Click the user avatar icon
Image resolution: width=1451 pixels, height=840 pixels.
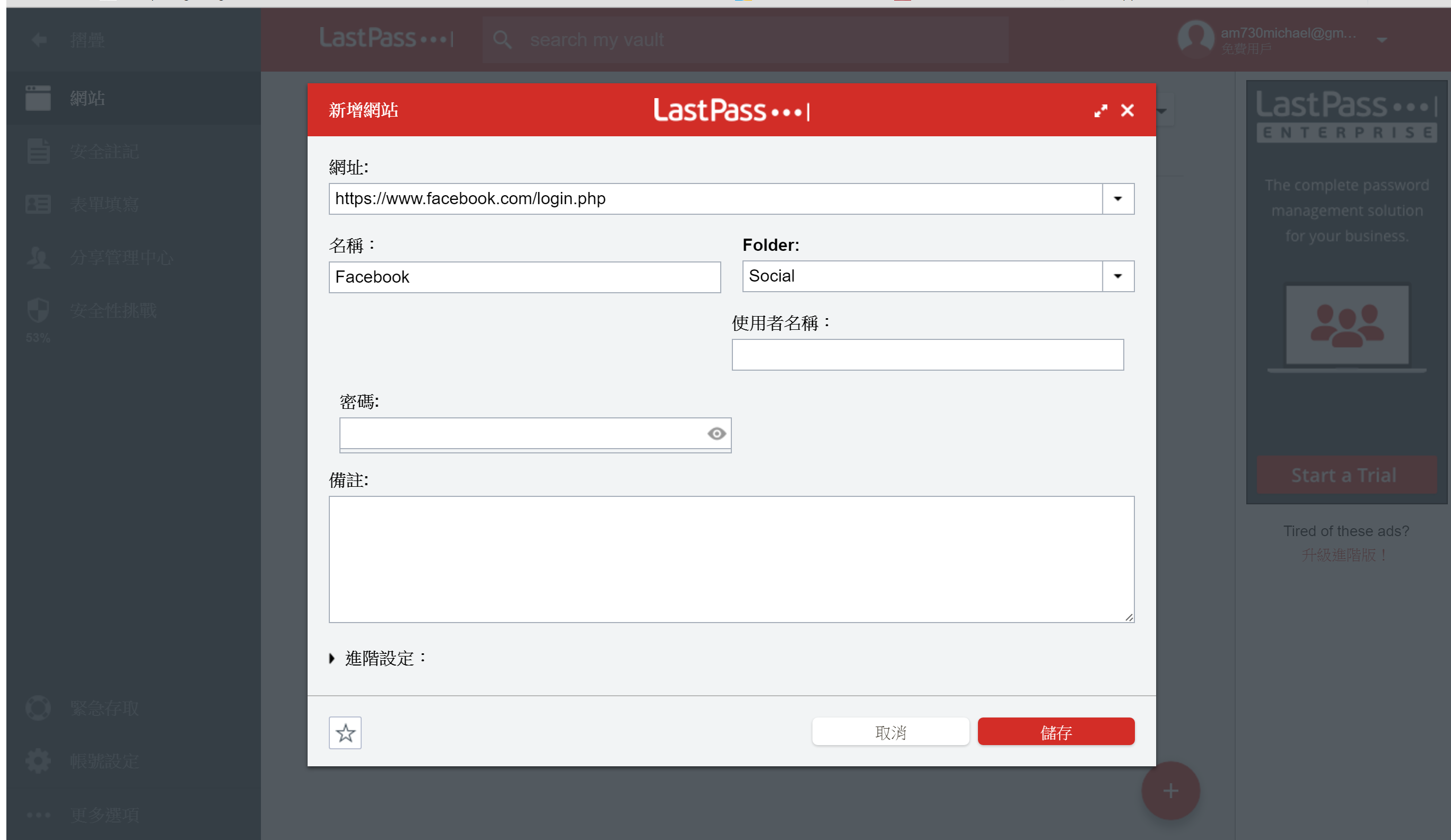coord(1195,39)
